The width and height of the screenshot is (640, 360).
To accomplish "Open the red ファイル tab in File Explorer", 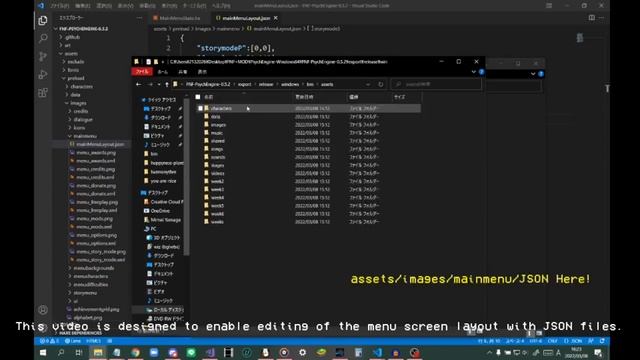I will tap(142, 72).
